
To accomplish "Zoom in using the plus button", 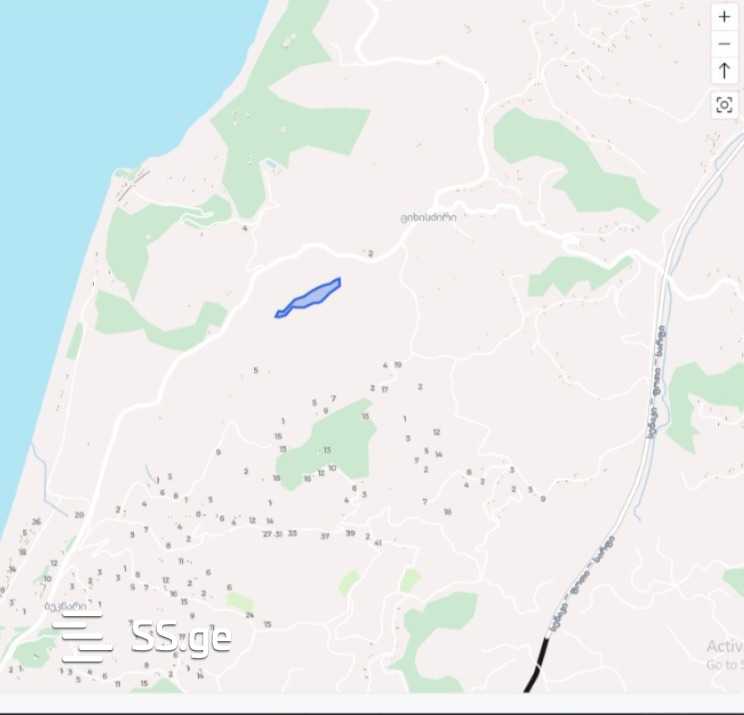I will 724,17.
